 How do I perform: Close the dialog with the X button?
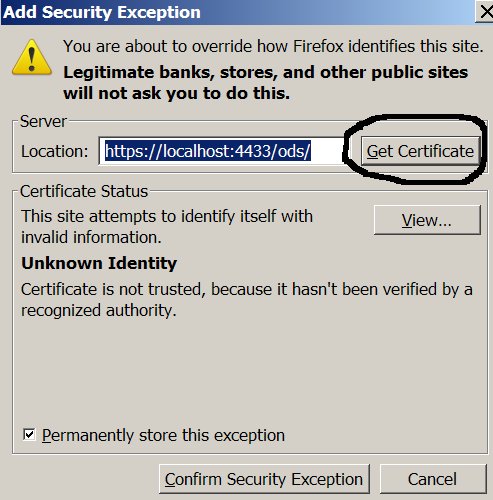coord(485,12)
